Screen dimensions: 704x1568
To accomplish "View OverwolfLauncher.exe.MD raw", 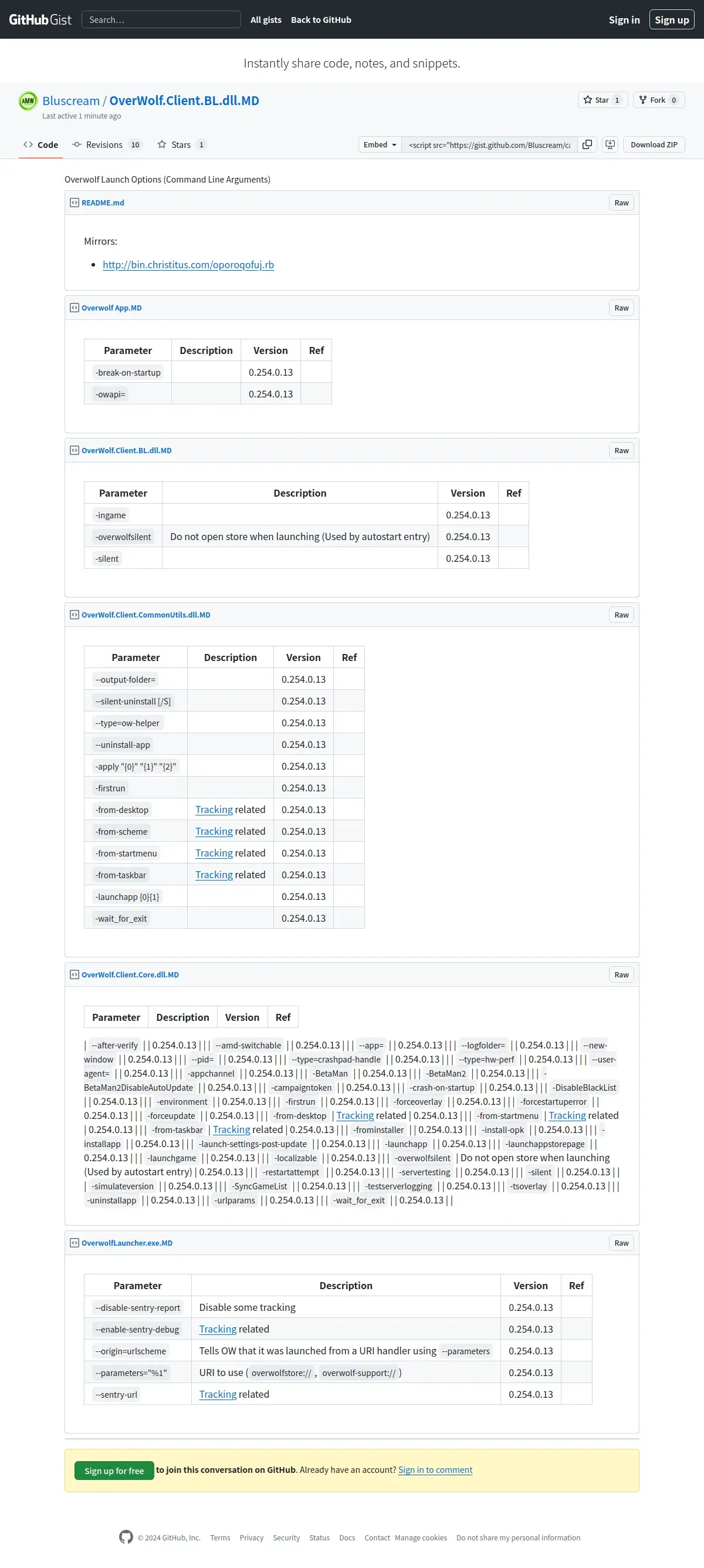I will 621,1243.
